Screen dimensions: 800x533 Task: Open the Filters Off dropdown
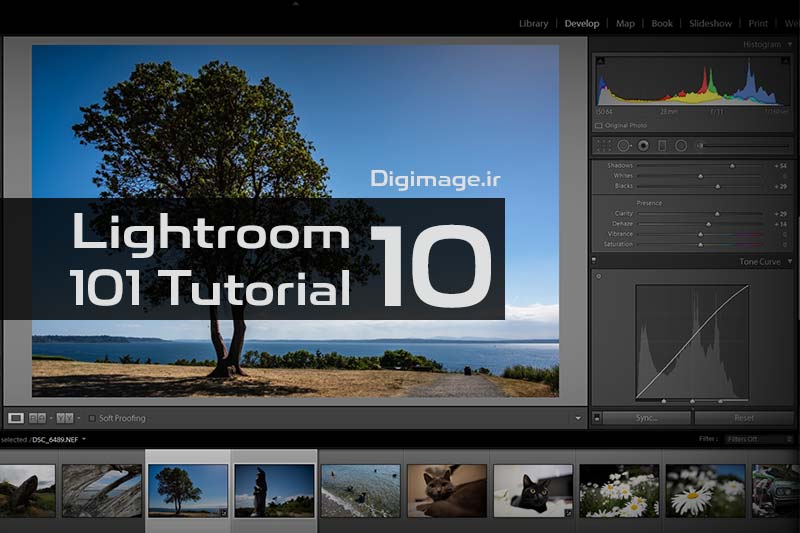click(759, 439)
